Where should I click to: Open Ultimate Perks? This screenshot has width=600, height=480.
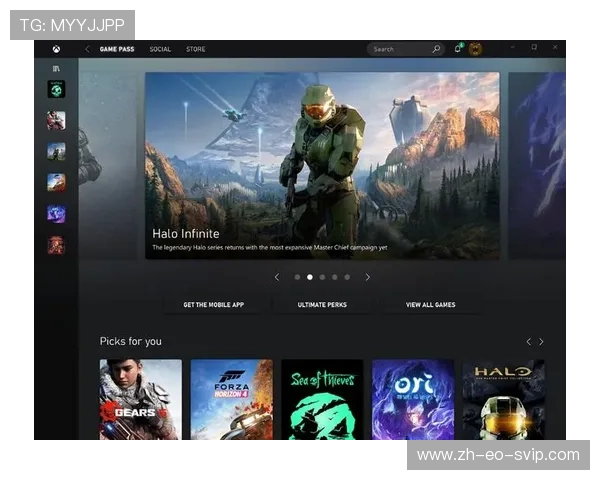click(322, 304)
